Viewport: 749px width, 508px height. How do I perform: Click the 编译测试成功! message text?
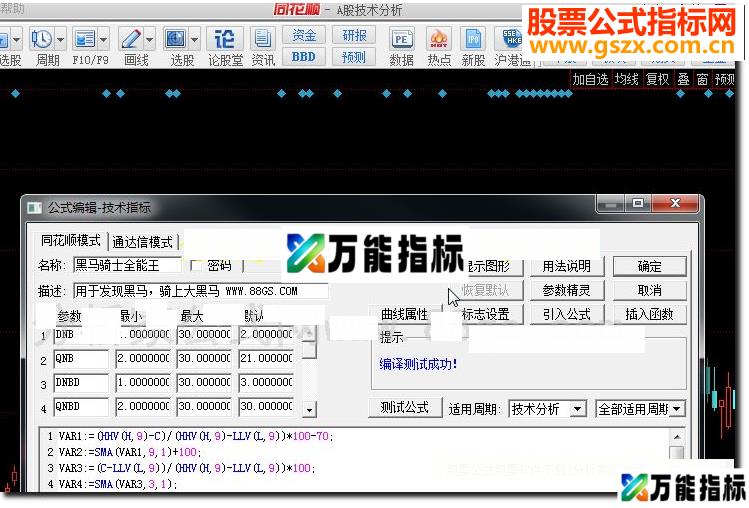418,365
